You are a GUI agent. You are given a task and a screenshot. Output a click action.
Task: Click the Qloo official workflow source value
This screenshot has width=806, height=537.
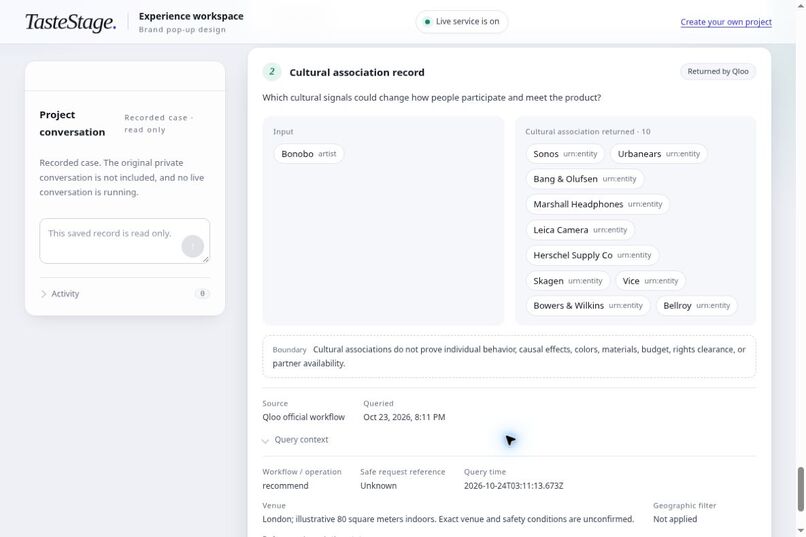click(303, 417)
